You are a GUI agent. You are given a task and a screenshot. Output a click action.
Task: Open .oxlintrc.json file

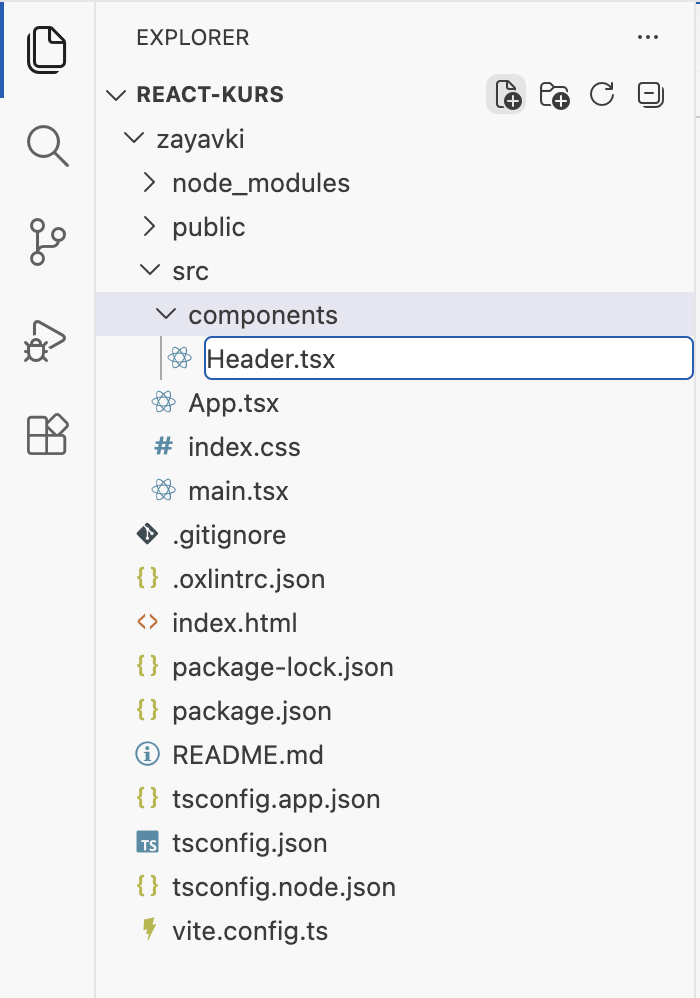[x=249, y=579]
